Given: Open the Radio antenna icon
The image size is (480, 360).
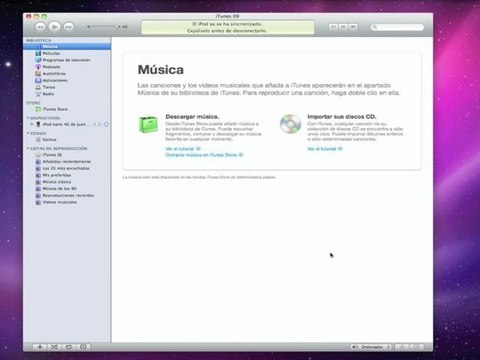Looking at the screenshot, I should (x=38, y=94).
